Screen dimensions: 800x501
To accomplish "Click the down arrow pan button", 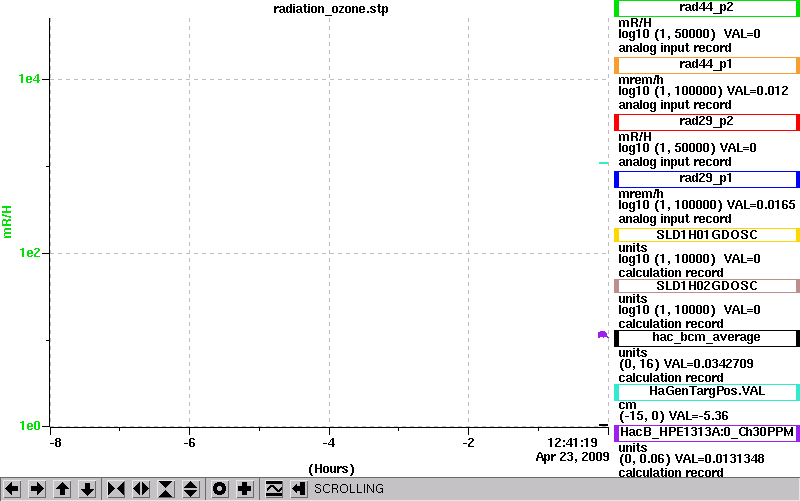I will point(87,489).
